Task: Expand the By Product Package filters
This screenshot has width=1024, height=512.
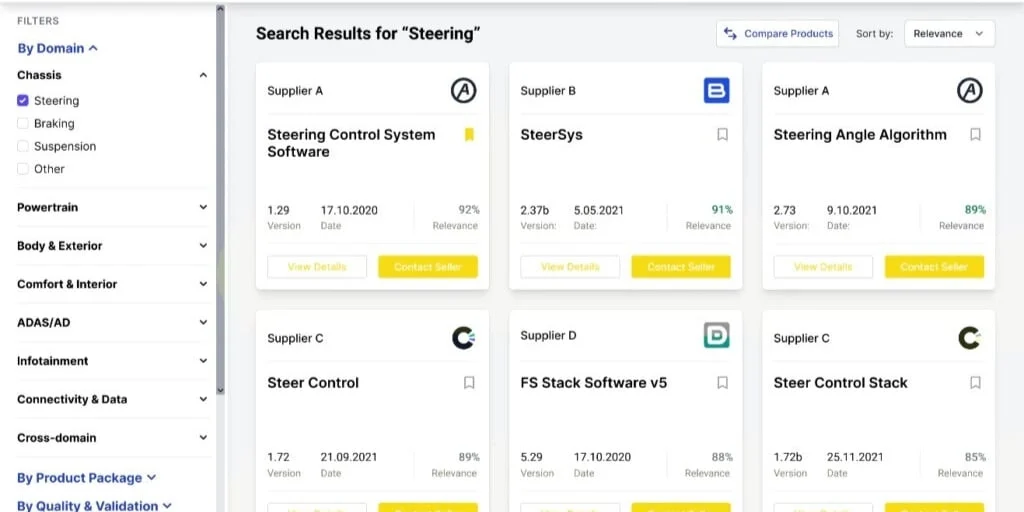Action: point(86,478)
